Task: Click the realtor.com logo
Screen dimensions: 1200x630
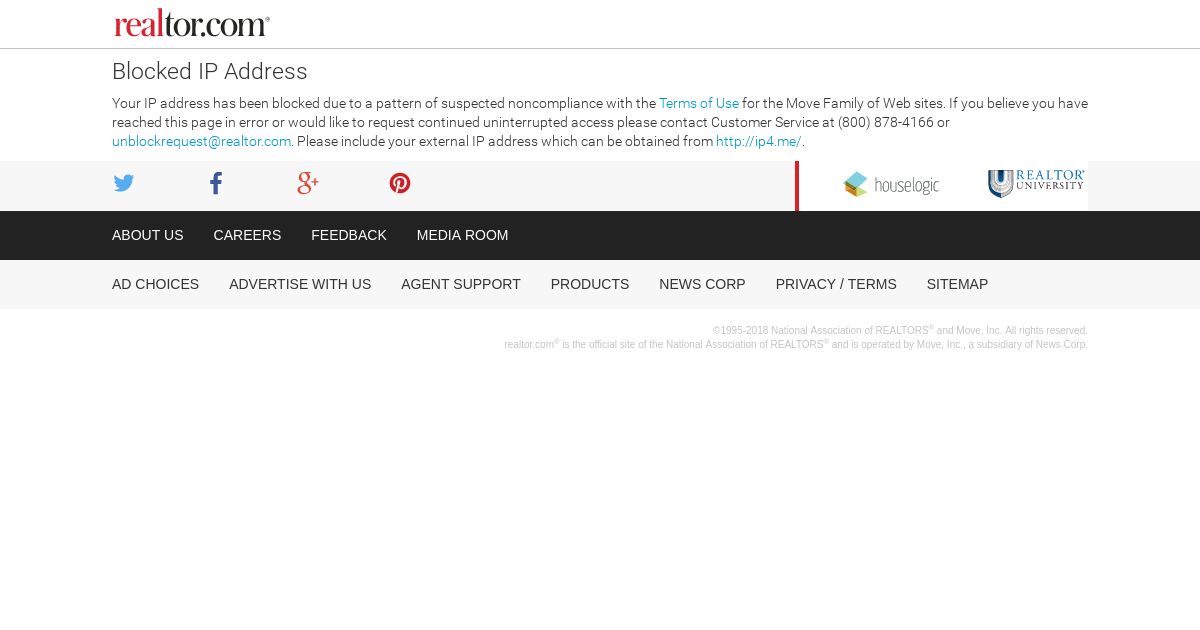Action: 192,24
